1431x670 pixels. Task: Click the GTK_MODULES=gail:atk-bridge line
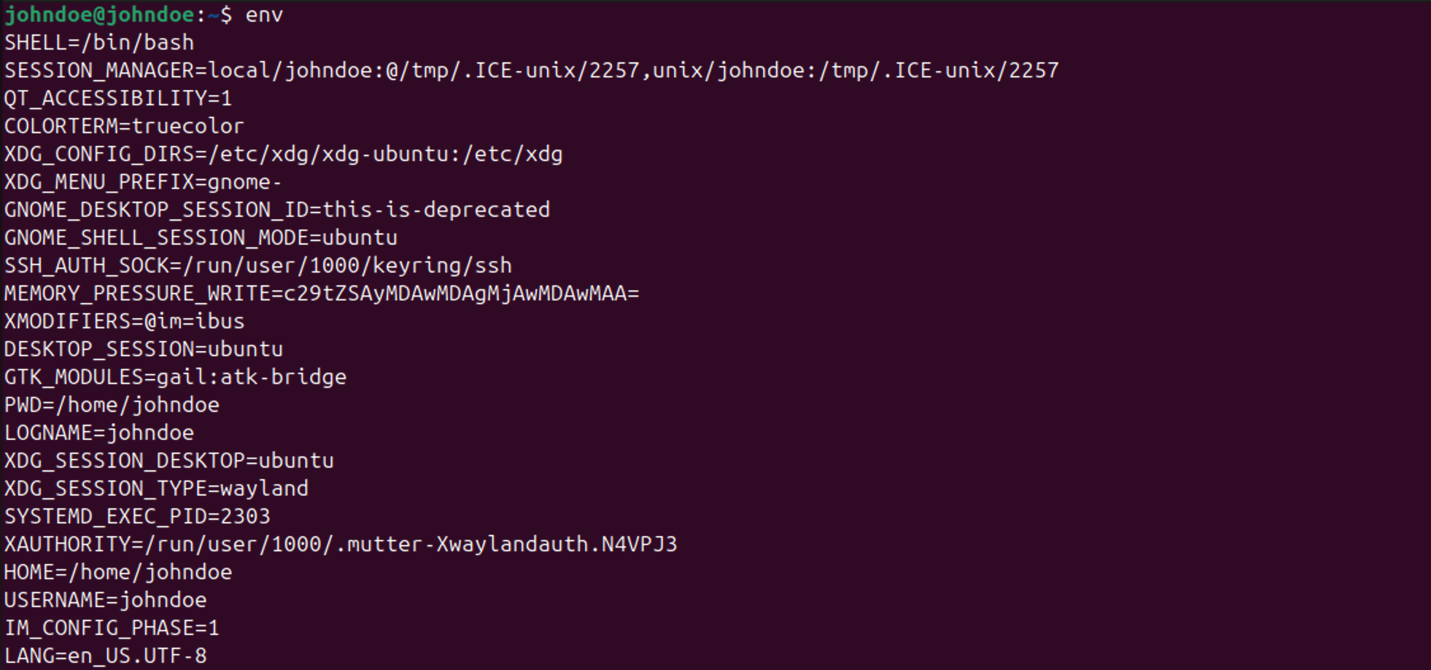coord(175,377)
